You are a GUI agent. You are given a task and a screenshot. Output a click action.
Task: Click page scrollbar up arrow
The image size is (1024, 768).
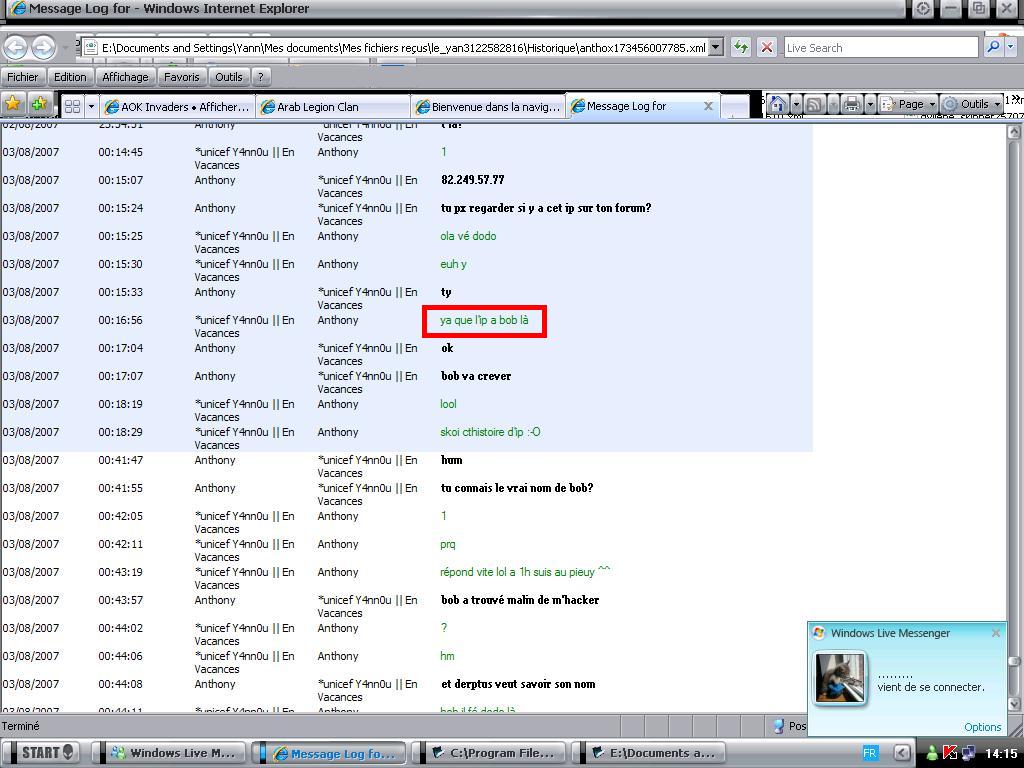pos(1014,131)
